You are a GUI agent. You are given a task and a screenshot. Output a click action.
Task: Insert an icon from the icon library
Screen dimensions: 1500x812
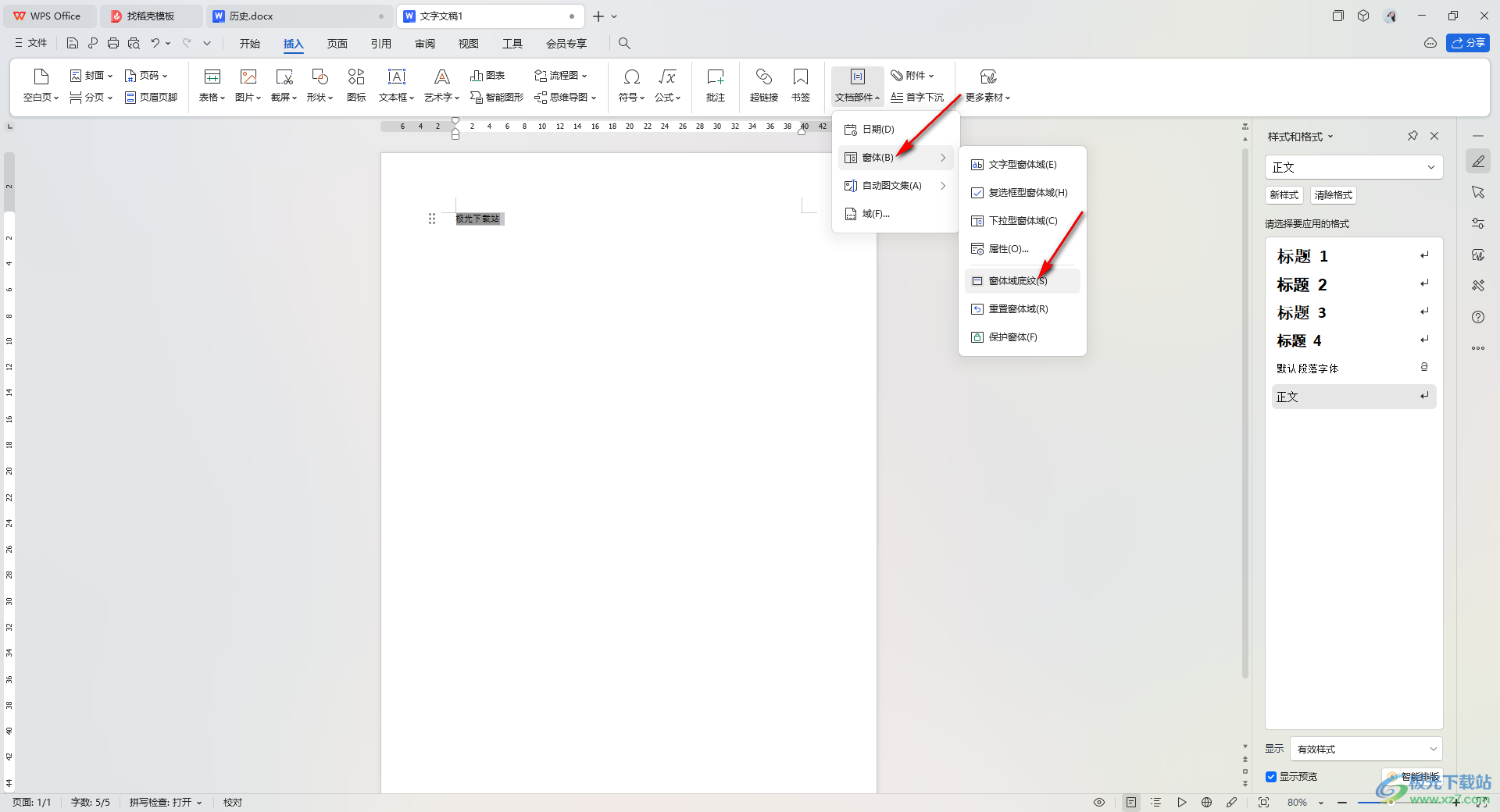click(x=356, y=85)
